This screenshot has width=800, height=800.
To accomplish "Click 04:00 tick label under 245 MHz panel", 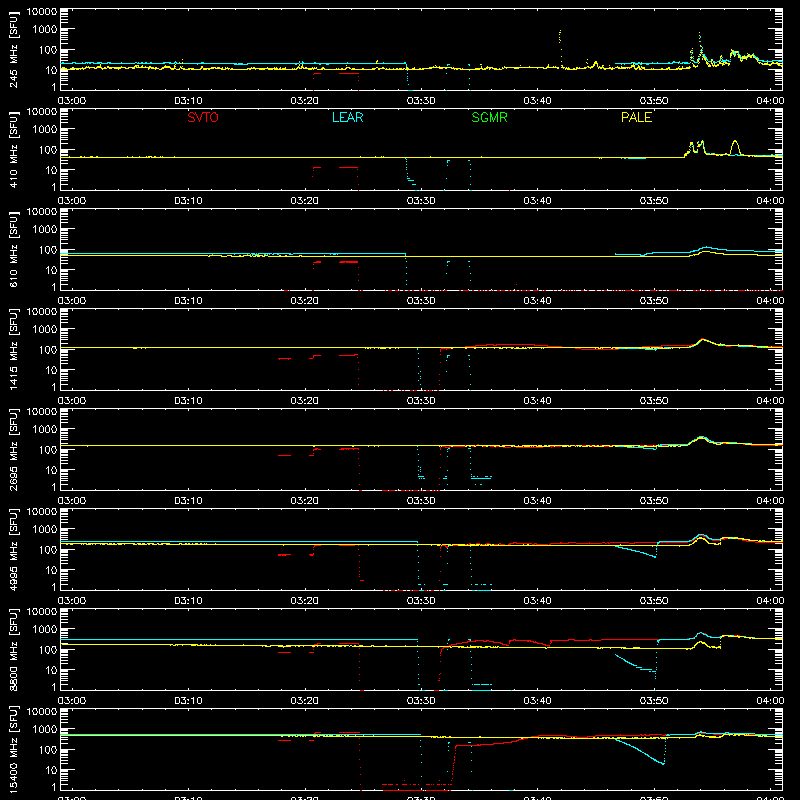I will pos(770,101).
